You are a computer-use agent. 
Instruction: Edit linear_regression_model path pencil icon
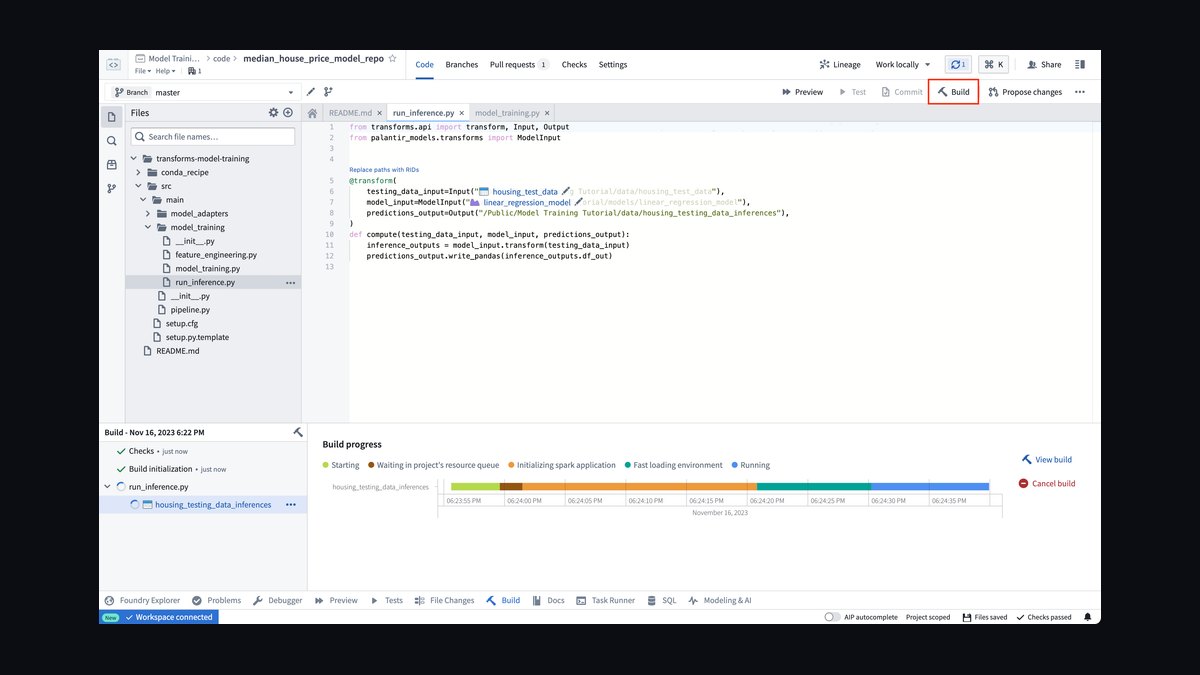578,202
